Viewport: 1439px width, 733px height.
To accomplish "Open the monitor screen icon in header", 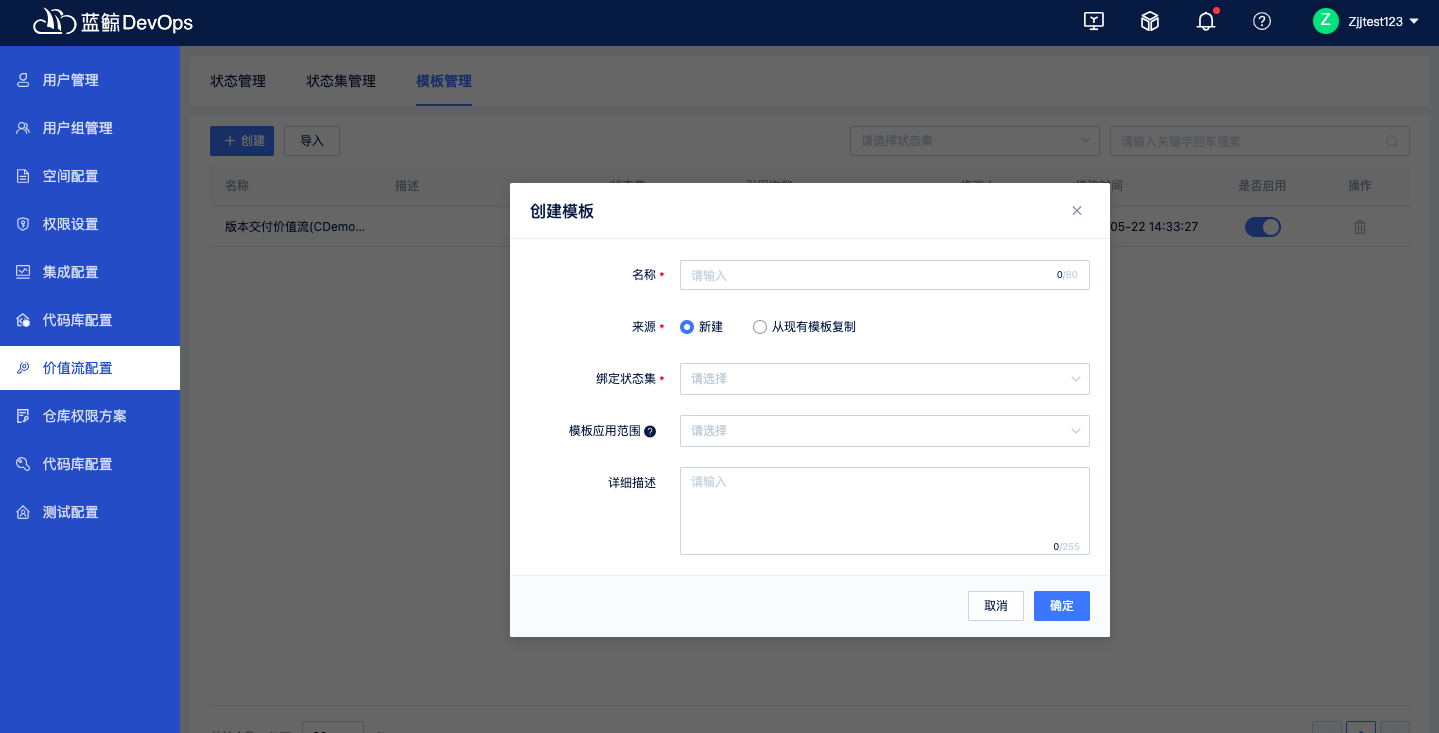I will 1094,21.
